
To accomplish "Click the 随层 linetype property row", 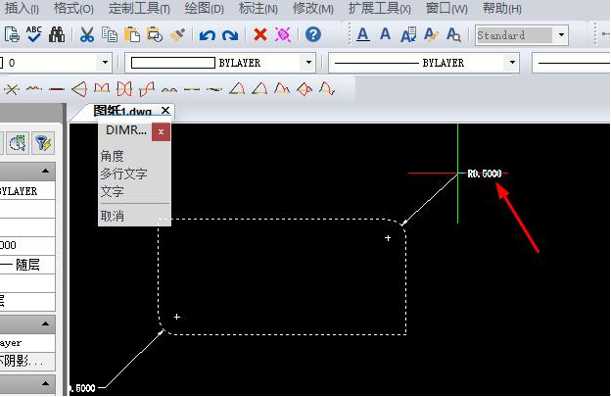I will (27, 265).
